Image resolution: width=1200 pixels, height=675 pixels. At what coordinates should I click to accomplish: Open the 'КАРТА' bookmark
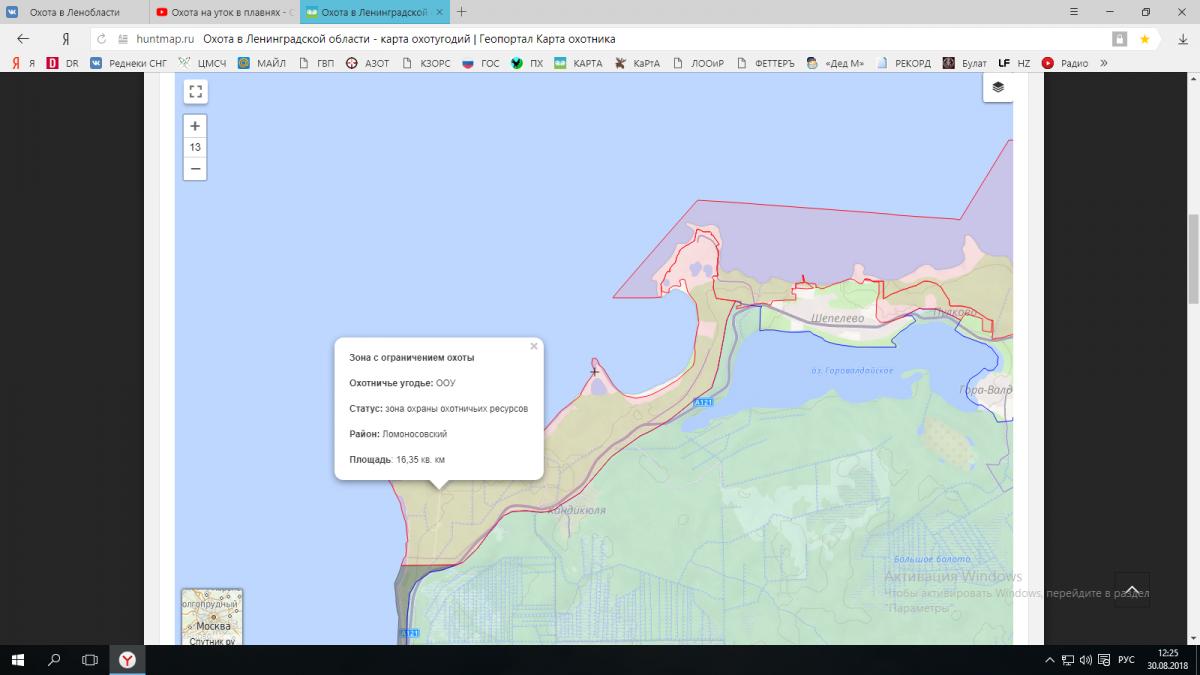(579, 63)
